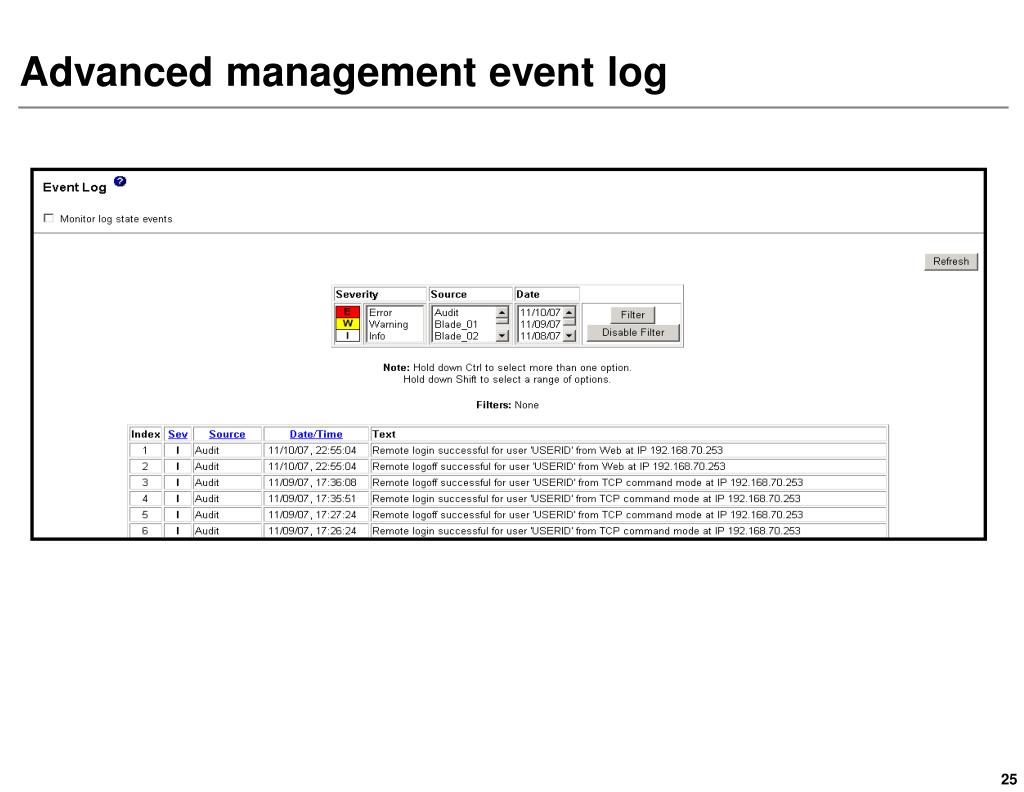Select Audit in the Source list
1024x792 pixels.
(447, 313)
